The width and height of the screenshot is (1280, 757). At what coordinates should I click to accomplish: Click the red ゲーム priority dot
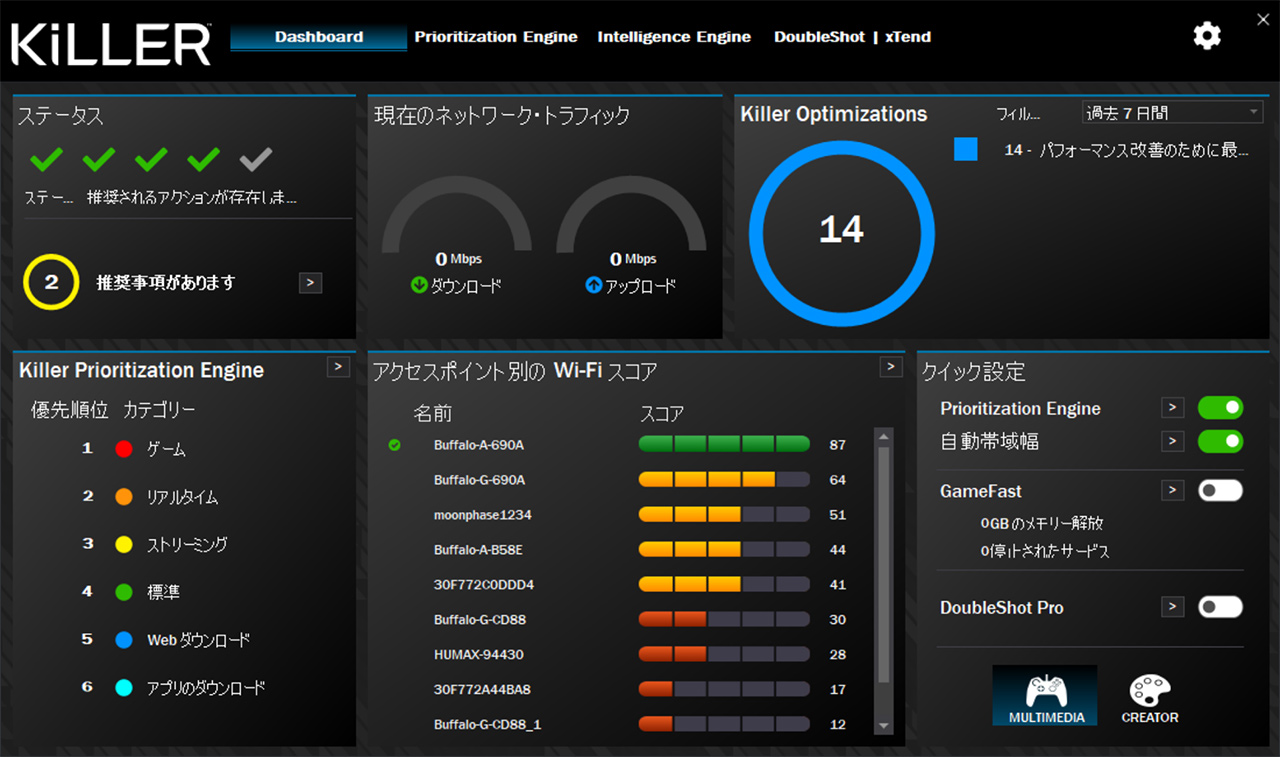click(124, 449)
